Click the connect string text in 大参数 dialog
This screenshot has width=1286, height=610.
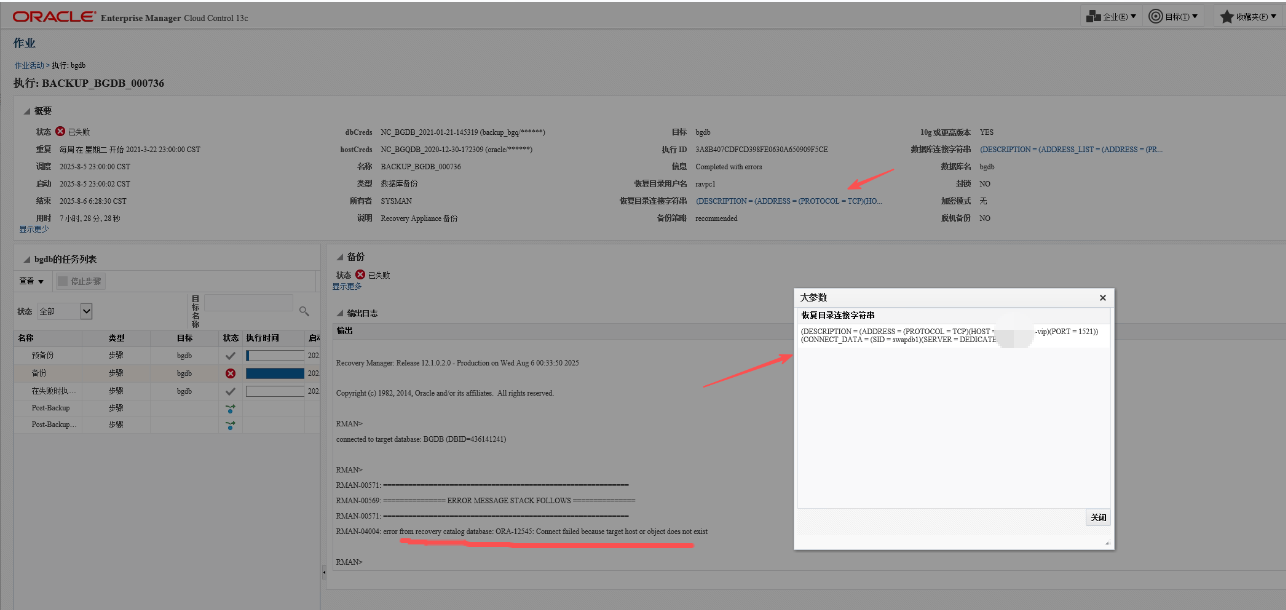pyautogui.click(x=949, y=335)
